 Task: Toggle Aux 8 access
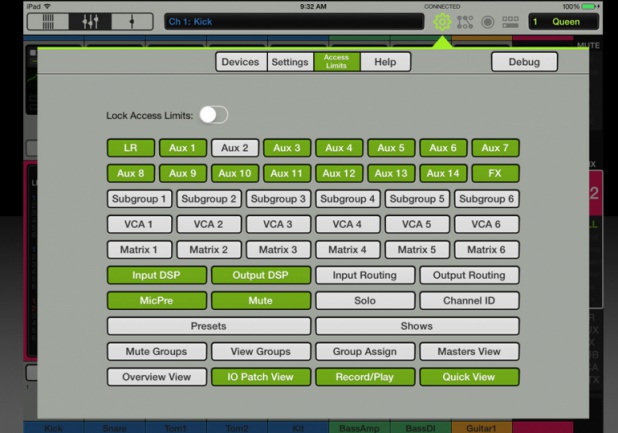point(131,173)
